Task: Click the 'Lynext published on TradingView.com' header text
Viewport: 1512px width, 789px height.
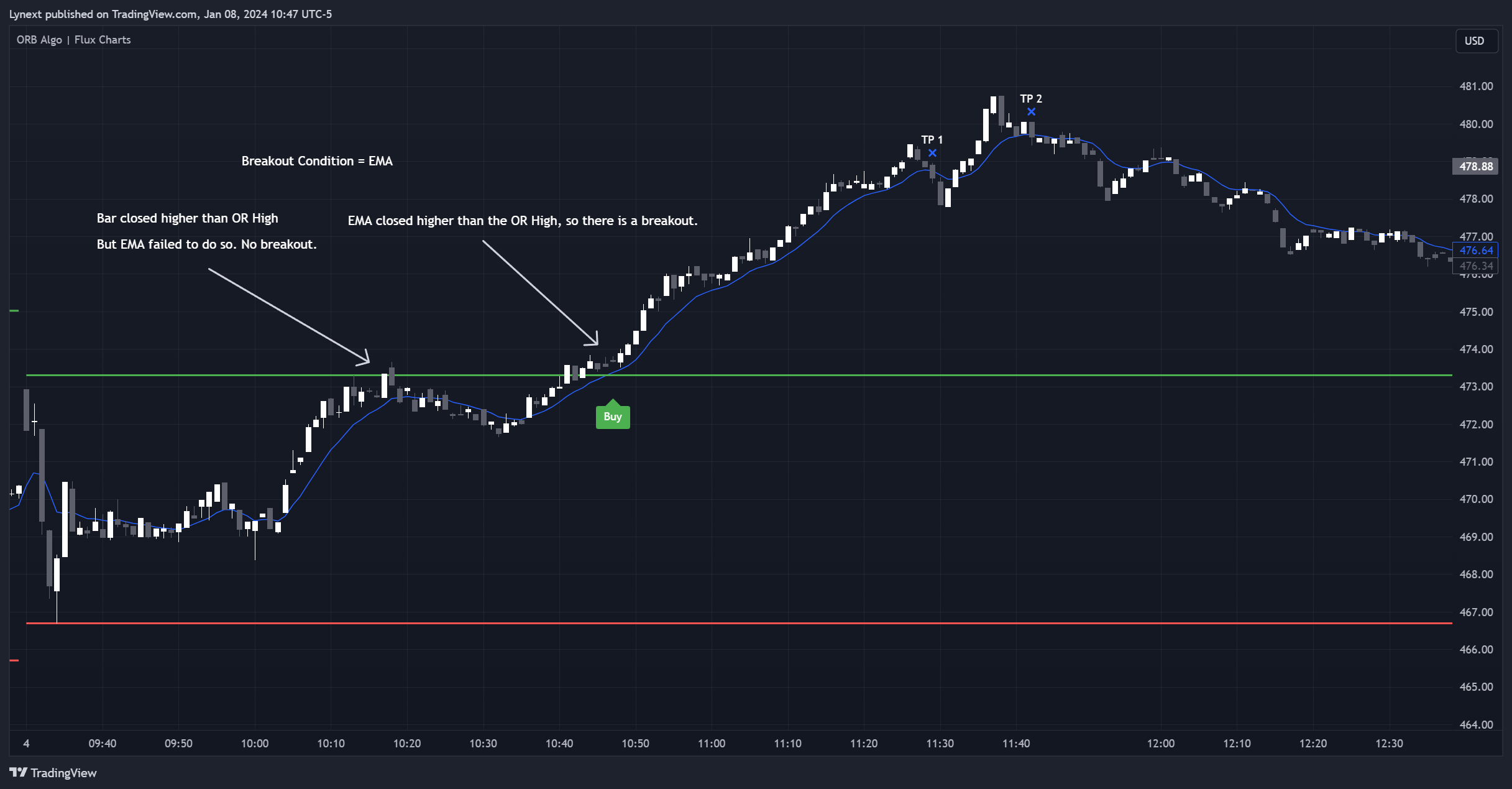Action: [x=103, y=14]
